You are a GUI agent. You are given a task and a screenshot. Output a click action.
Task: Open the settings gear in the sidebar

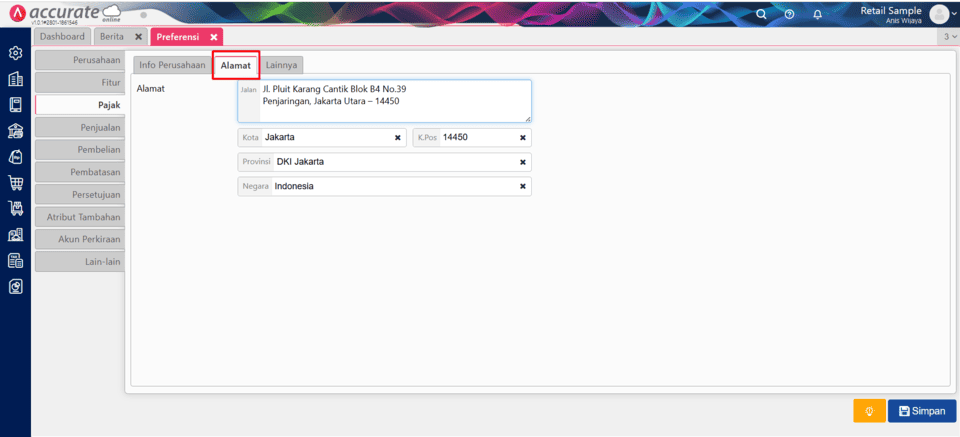tap(15, 53)
